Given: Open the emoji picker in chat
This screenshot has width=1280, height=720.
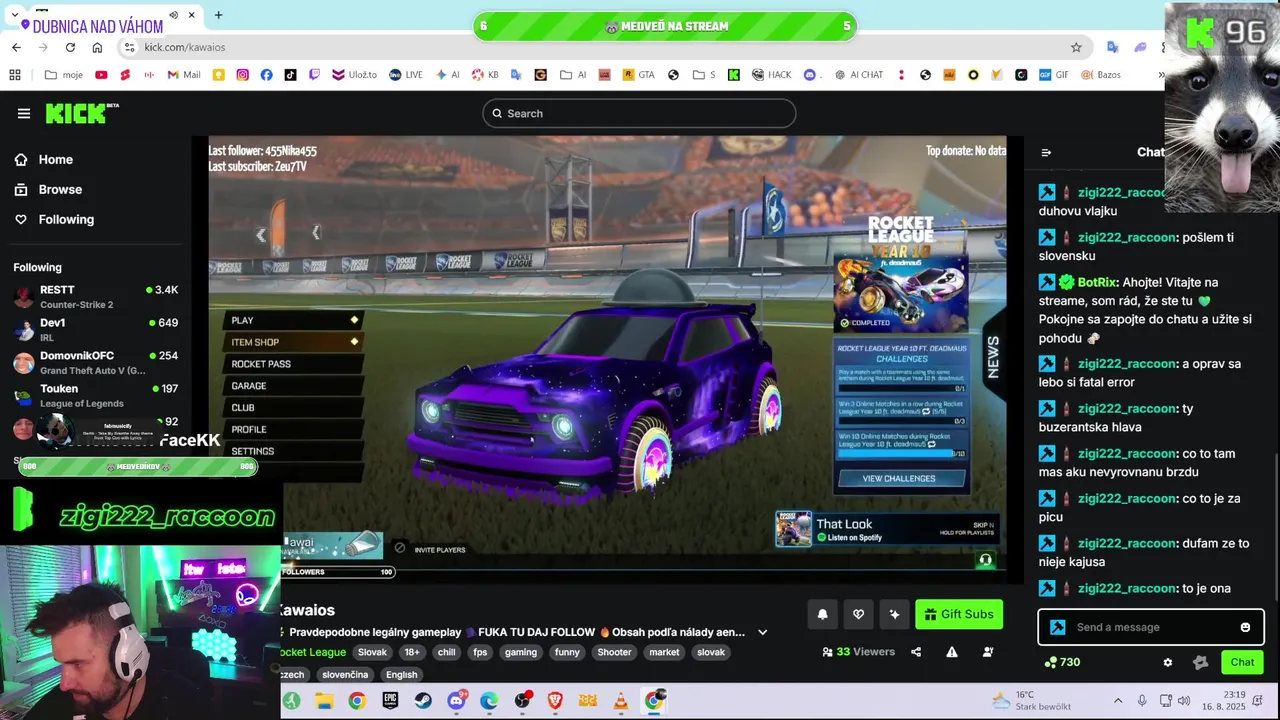Looking at the screenshot, I should coord(1245,627).
